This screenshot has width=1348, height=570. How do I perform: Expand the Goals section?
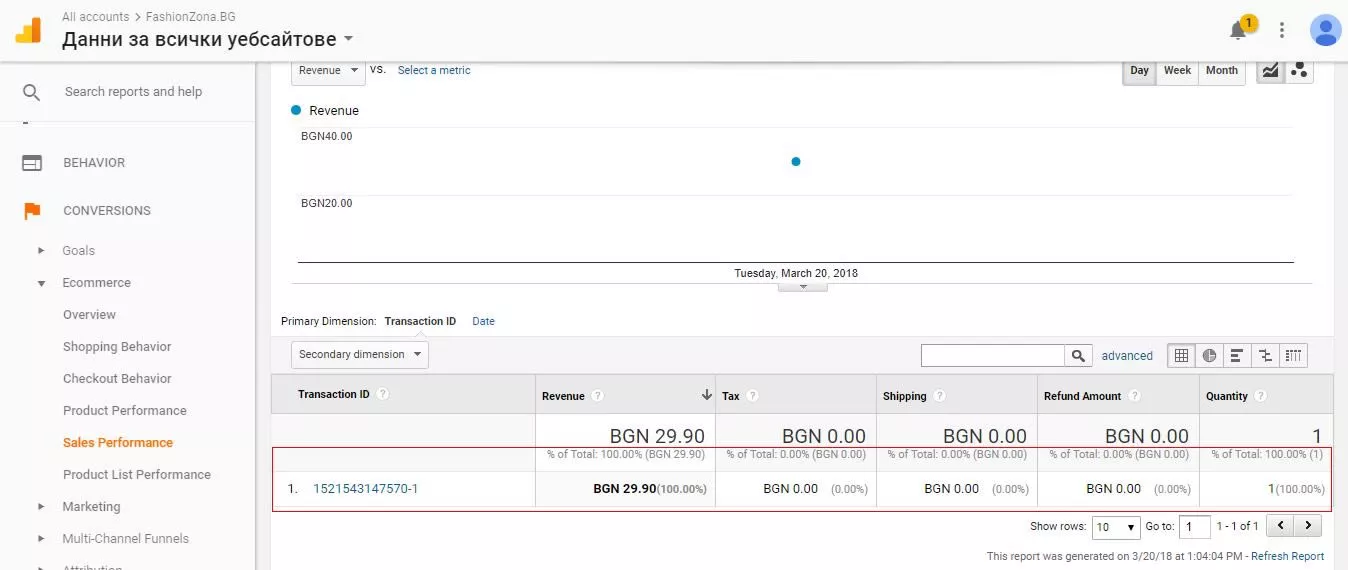[x=41, y=251]
